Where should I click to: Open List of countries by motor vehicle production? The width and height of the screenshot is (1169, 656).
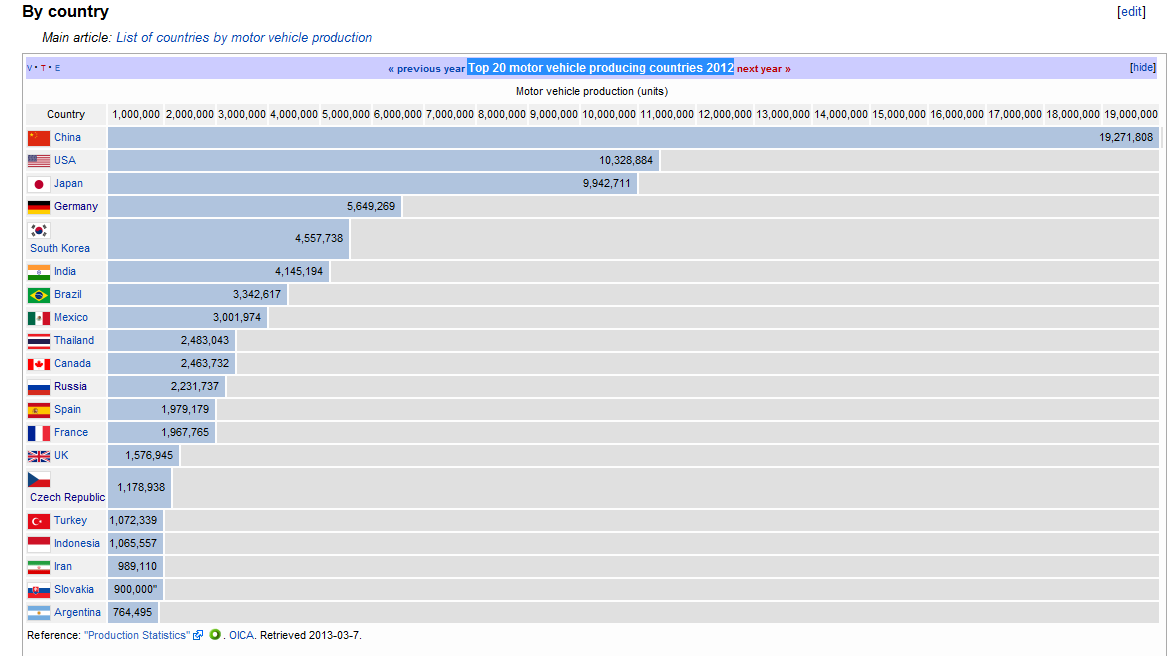244,37
